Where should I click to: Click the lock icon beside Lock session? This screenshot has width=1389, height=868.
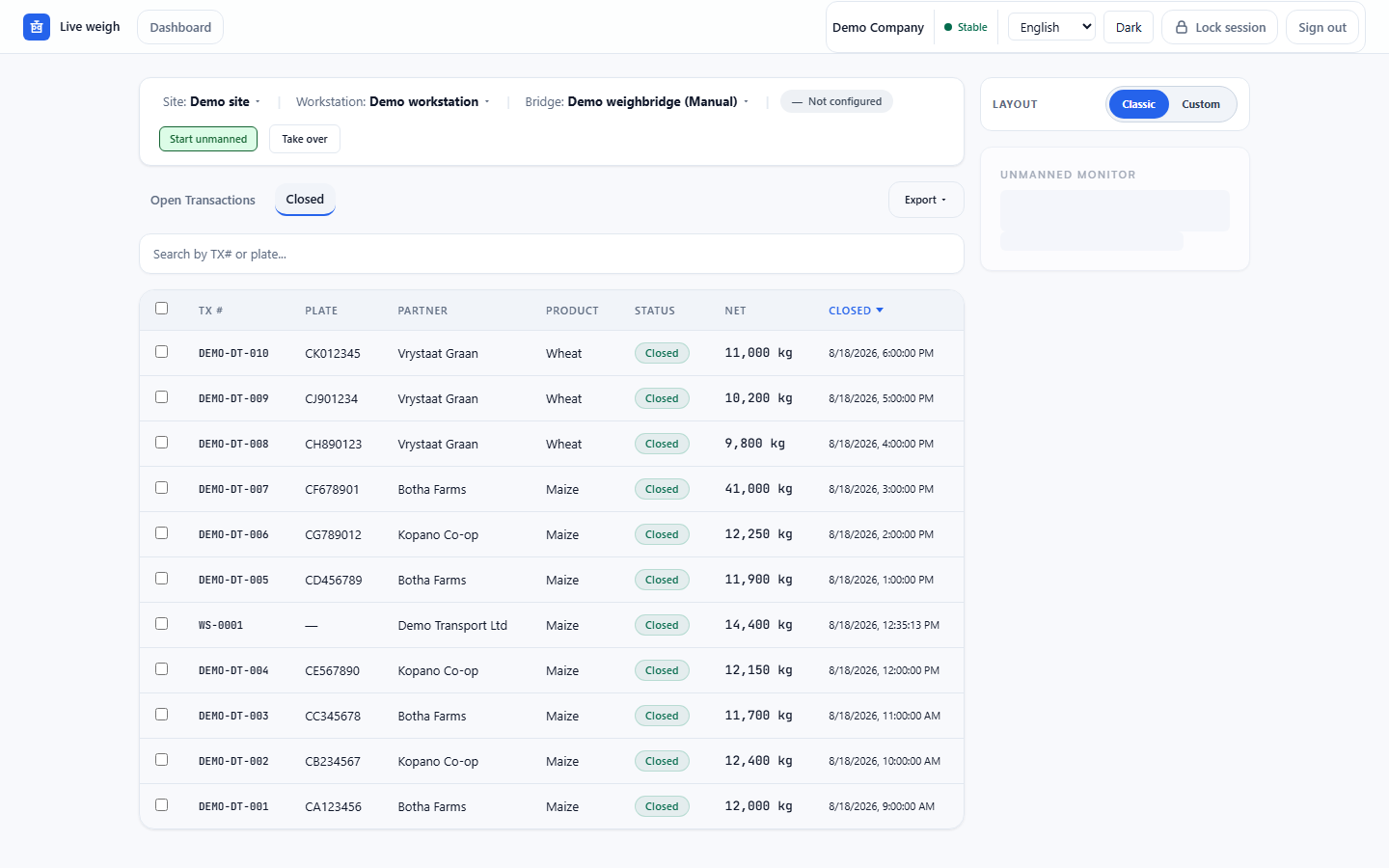click(1182, 27)
